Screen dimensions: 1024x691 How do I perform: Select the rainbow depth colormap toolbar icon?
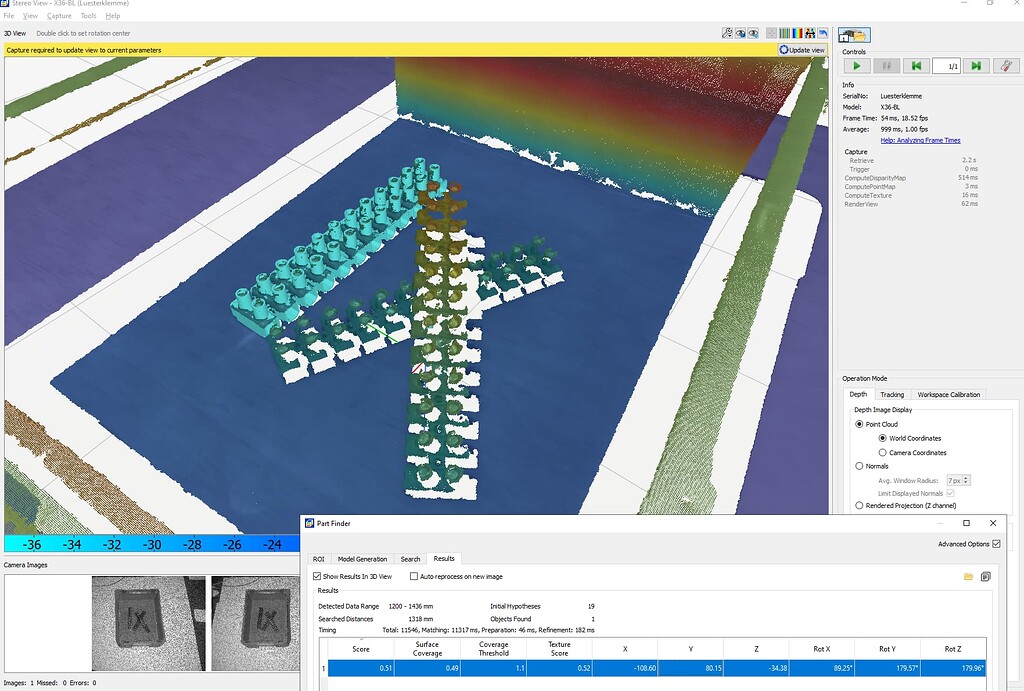[796, 32]
